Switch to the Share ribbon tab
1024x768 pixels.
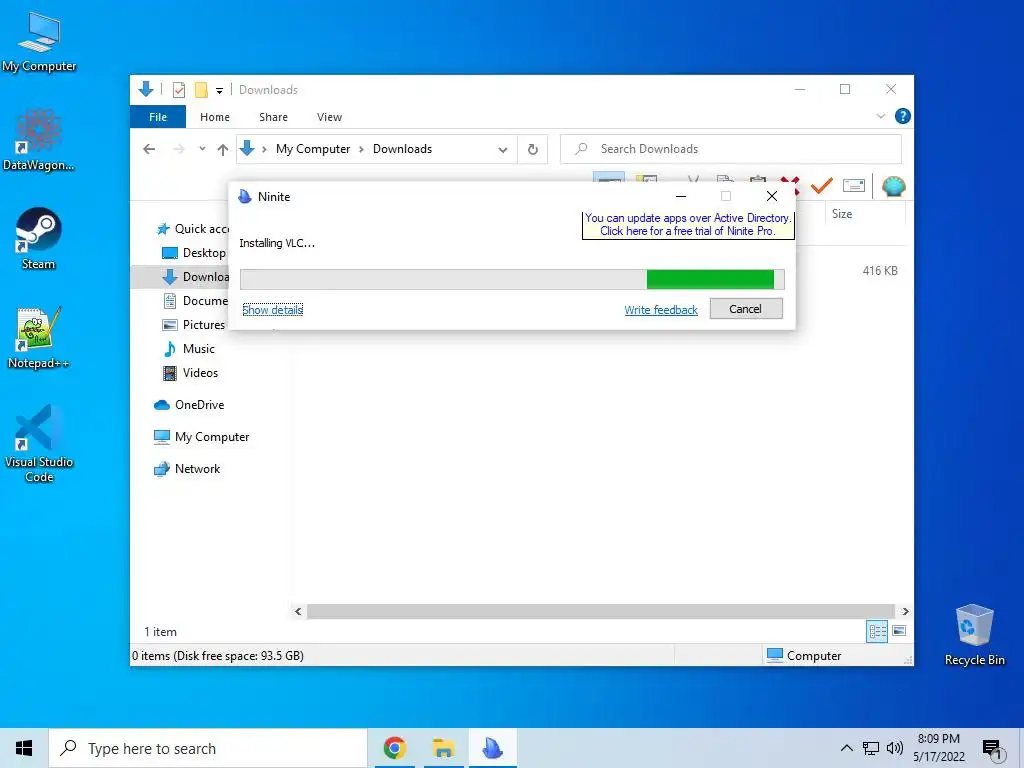pos(273,117)
